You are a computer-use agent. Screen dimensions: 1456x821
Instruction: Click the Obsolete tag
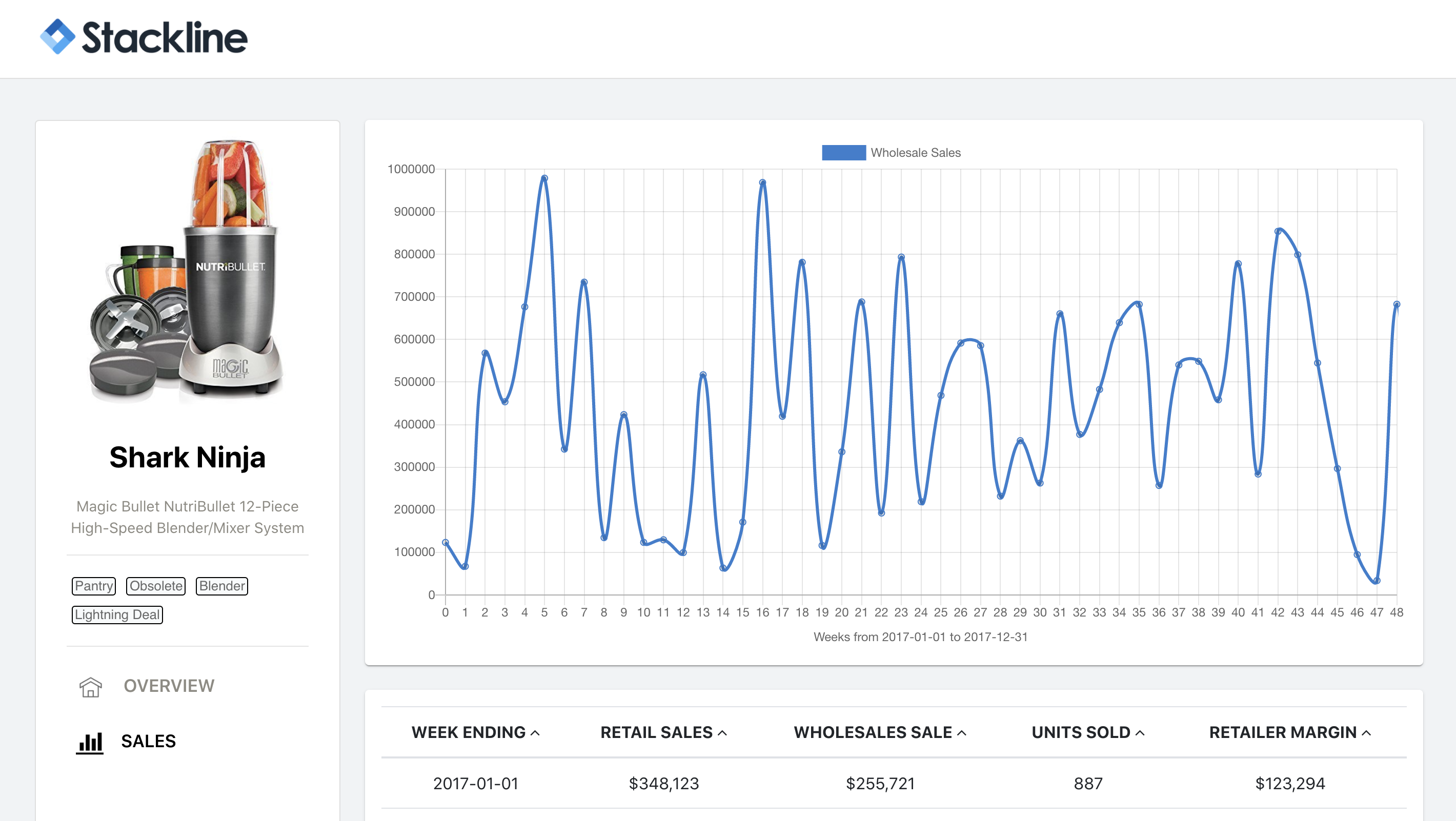pyautogui.click(x=156, y=586)
